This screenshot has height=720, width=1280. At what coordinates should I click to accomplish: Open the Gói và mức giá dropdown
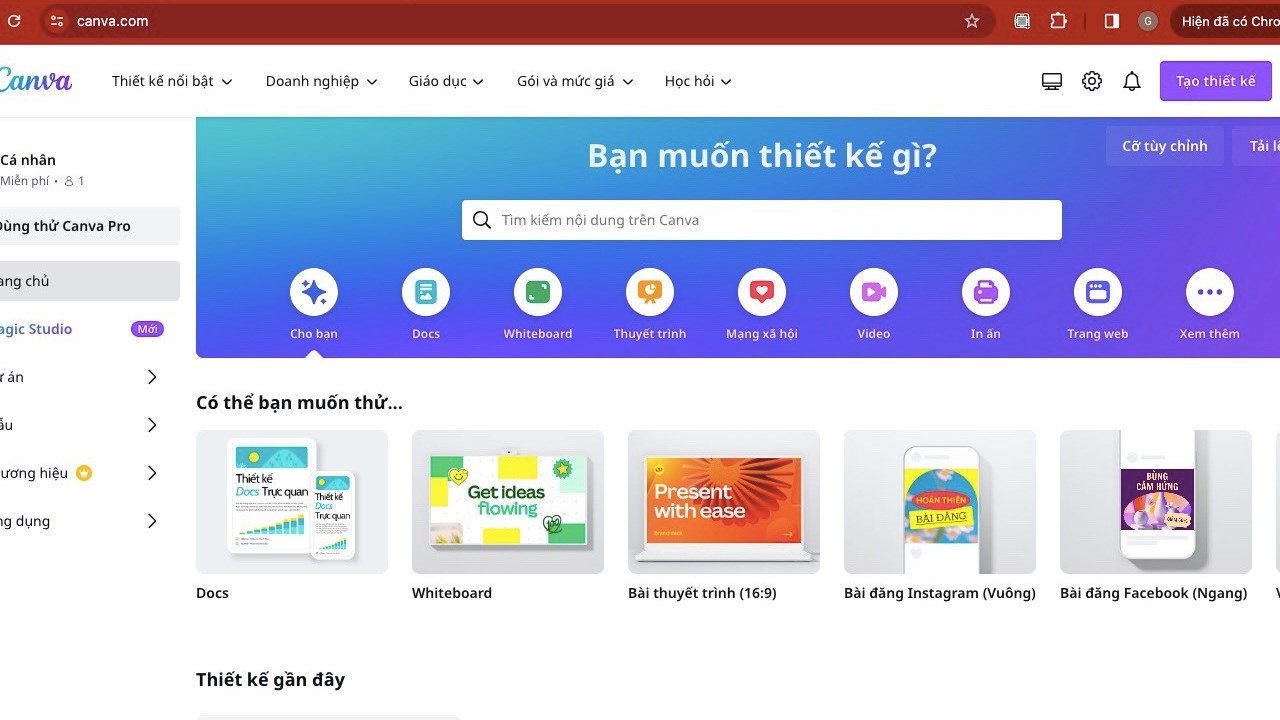point(576,81)
